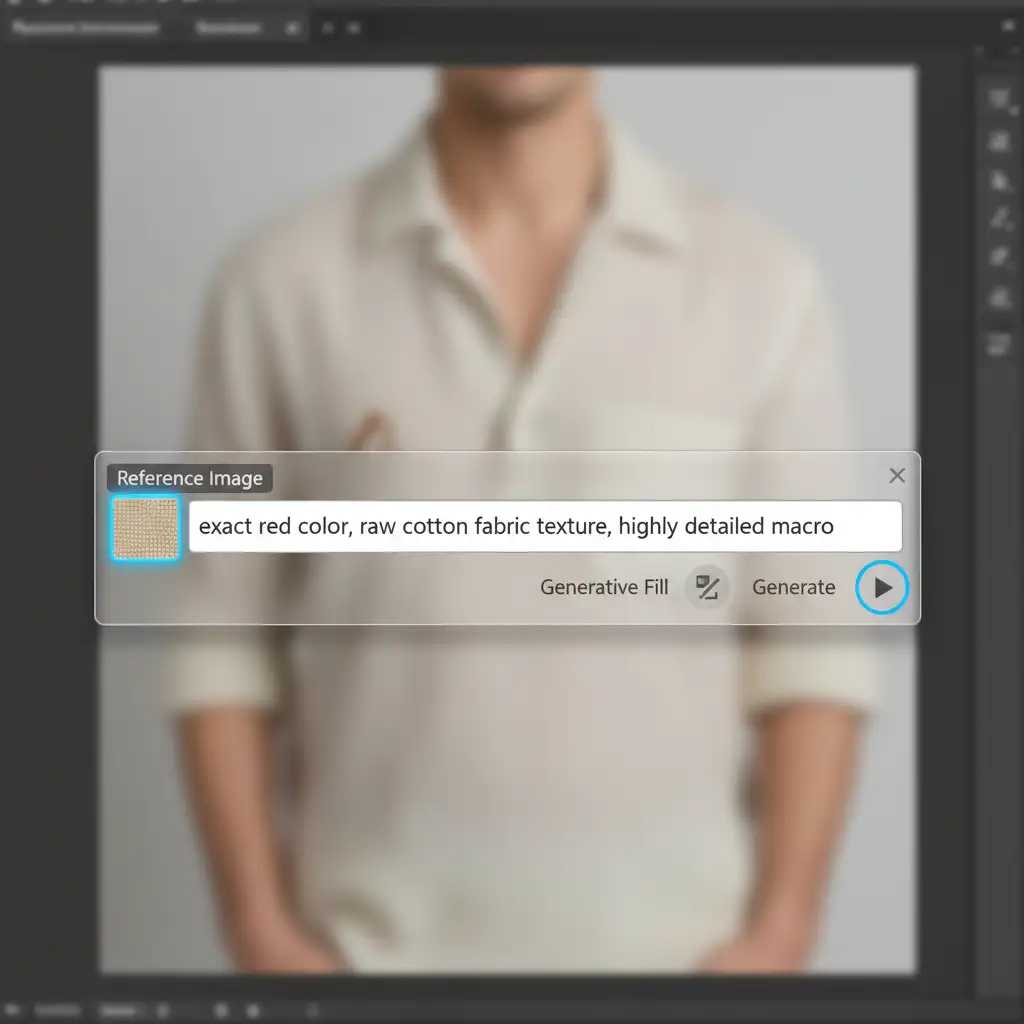1024x1024 pixels.
Task: Switch to the first document tab
Action: (85, 28)
